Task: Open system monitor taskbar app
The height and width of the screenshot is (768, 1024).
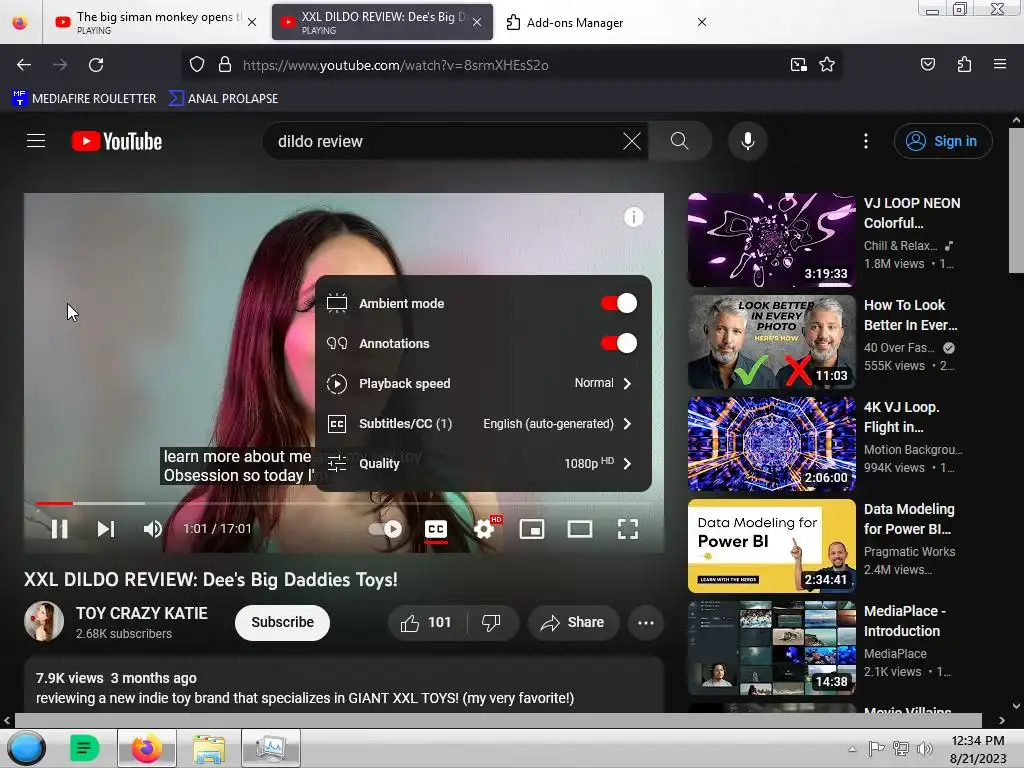Action: click(x=270, y=748)
